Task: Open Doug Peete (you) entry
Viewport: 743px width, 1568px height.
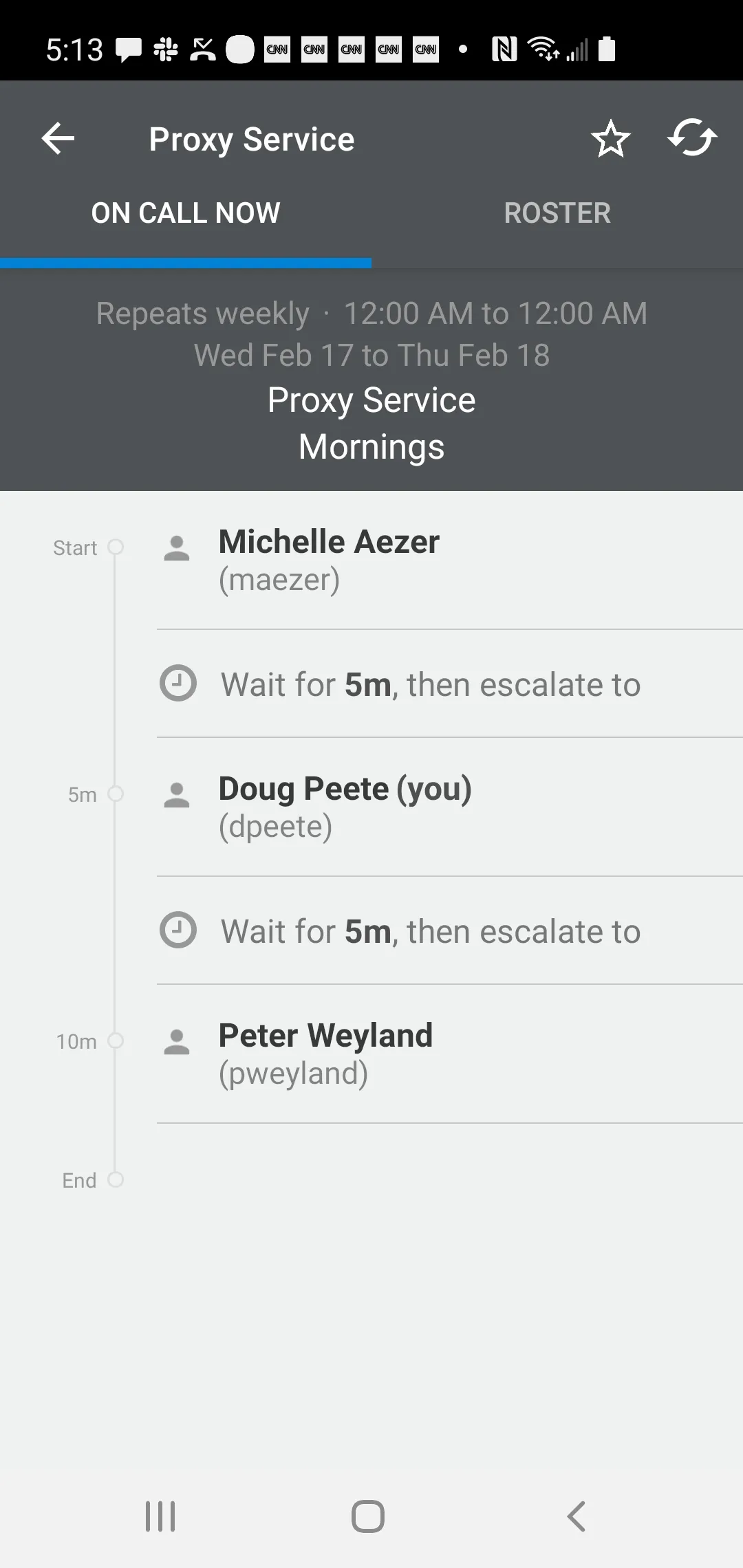Action: [345, 807]
